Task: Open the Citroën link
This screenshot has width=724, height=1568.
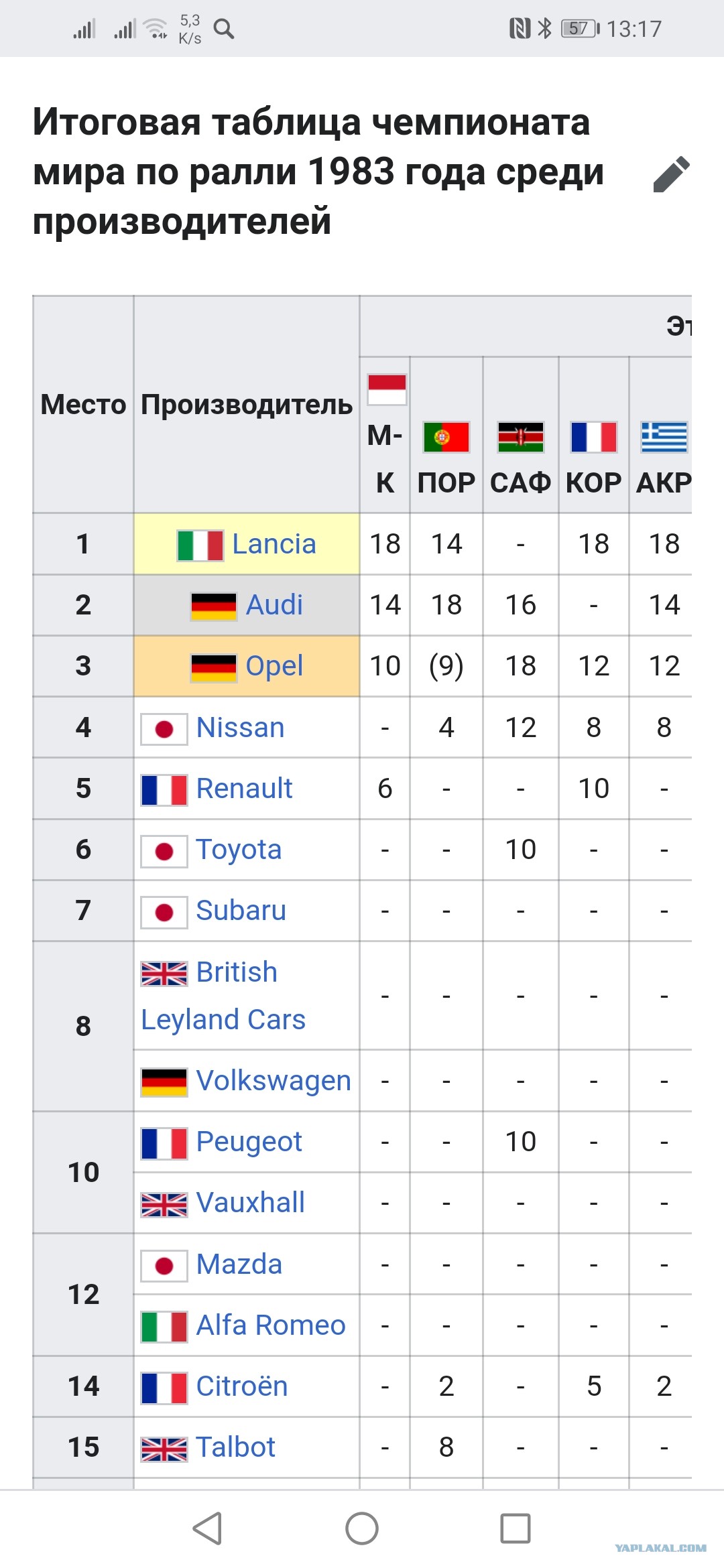Action: tap(241, 1386)
